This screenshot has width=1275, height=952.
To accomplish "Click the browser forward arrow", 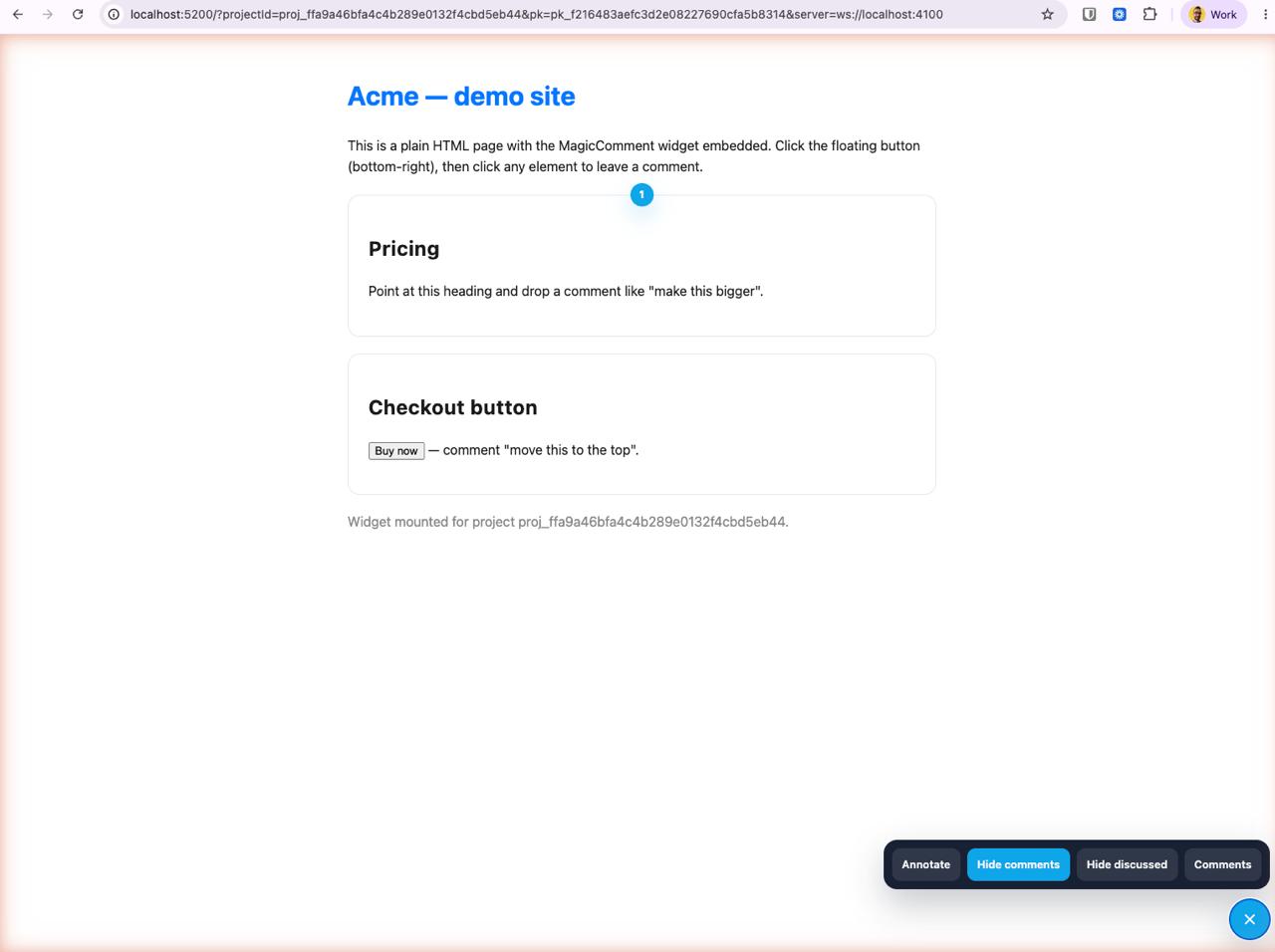I will [48, 14].
